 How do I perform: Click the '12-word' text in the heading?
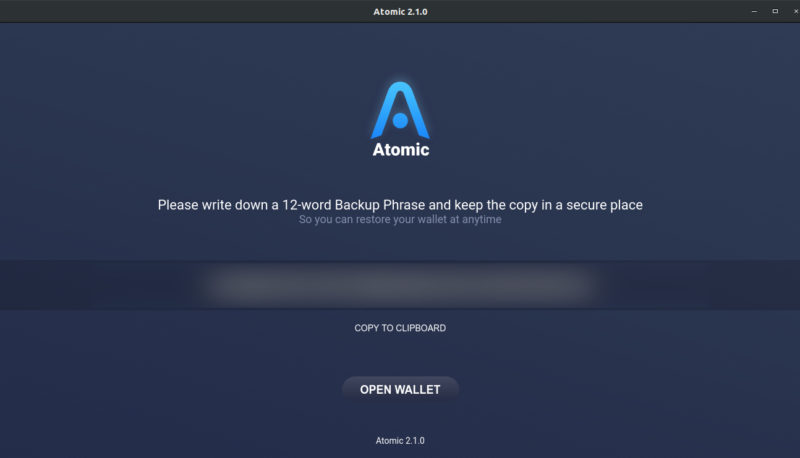click(307, 205)
